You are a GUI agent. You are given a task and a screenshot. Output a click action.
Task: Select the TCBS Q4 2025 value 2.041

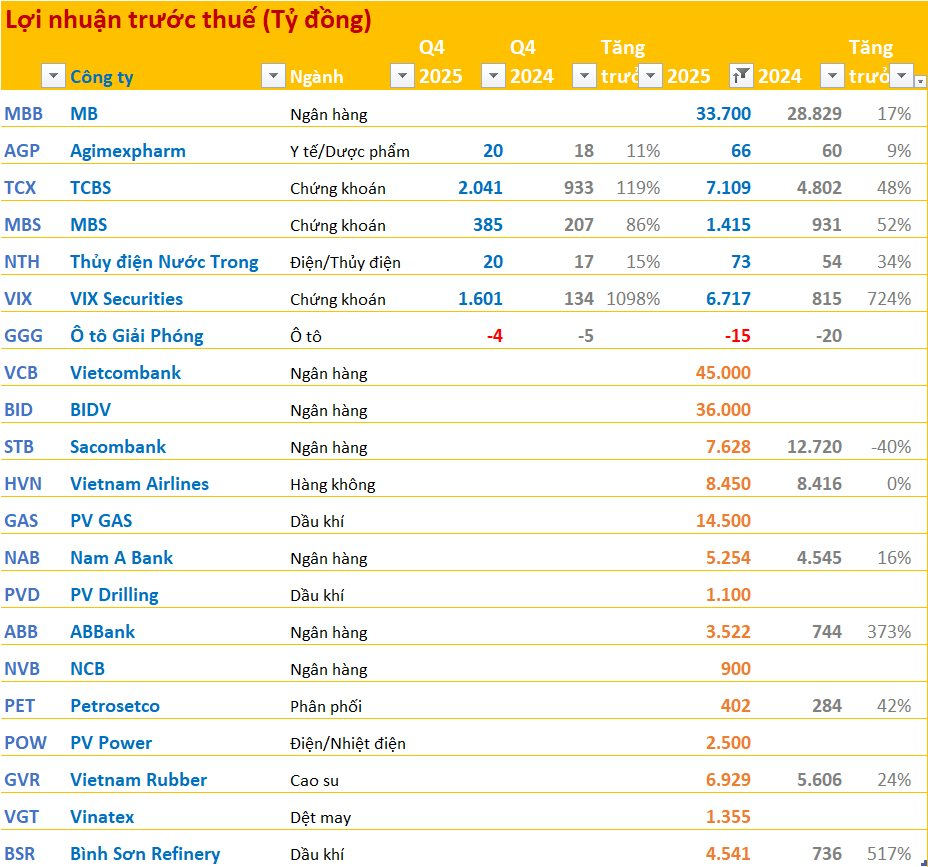point(479,188)
